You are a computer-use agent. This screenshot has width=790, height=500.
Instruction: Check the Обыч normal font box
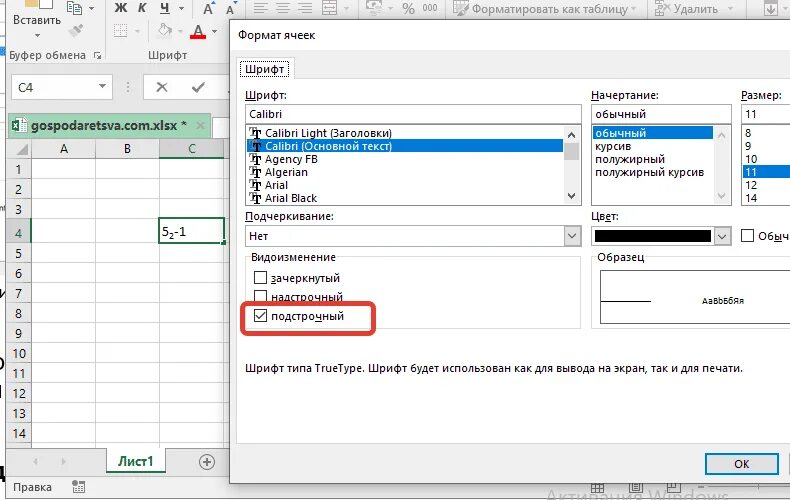click(x=748, y=235)
